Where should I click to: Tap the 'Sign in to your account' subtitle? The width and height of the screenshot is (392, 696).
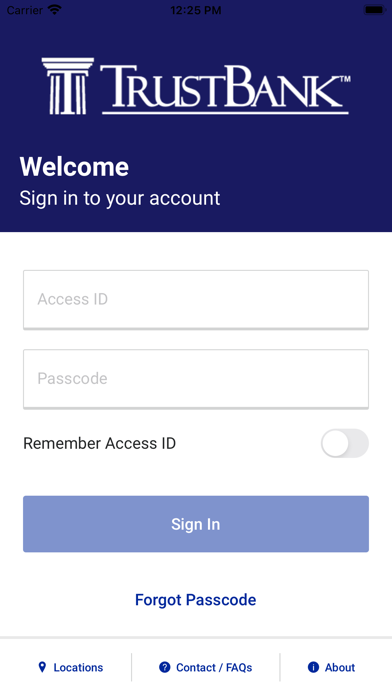tap(120, 198)
